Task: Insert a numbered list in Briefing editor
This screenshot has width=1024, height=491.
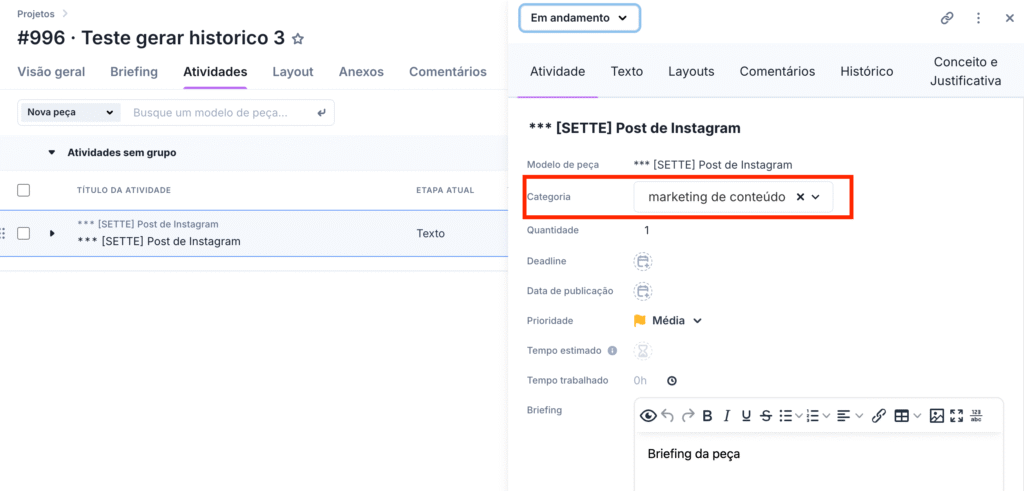Action: pyautogui.click(x=813, y=416)
